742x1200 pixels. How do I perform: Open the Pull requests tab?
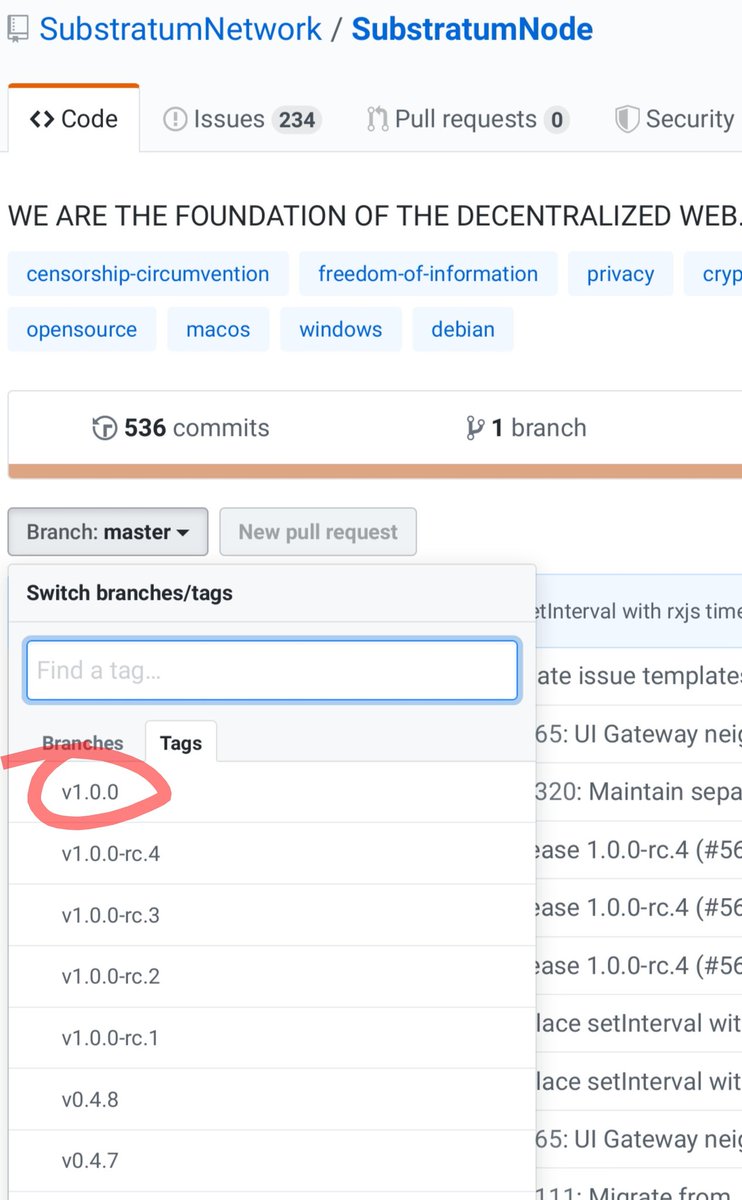[467, 119]
